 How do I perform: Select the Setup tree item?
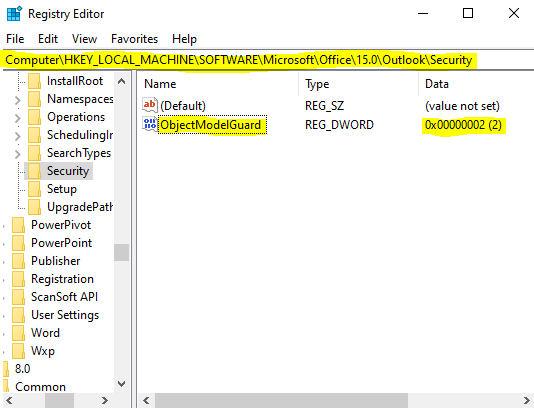click(x=62, y=189)
